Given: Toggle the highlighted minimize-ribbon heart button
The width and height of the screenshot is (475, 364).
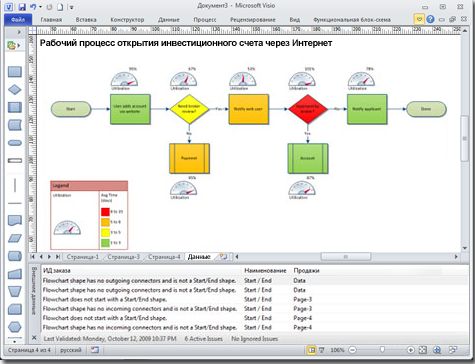Looking at the screenshot, I should tap(419, 19).
